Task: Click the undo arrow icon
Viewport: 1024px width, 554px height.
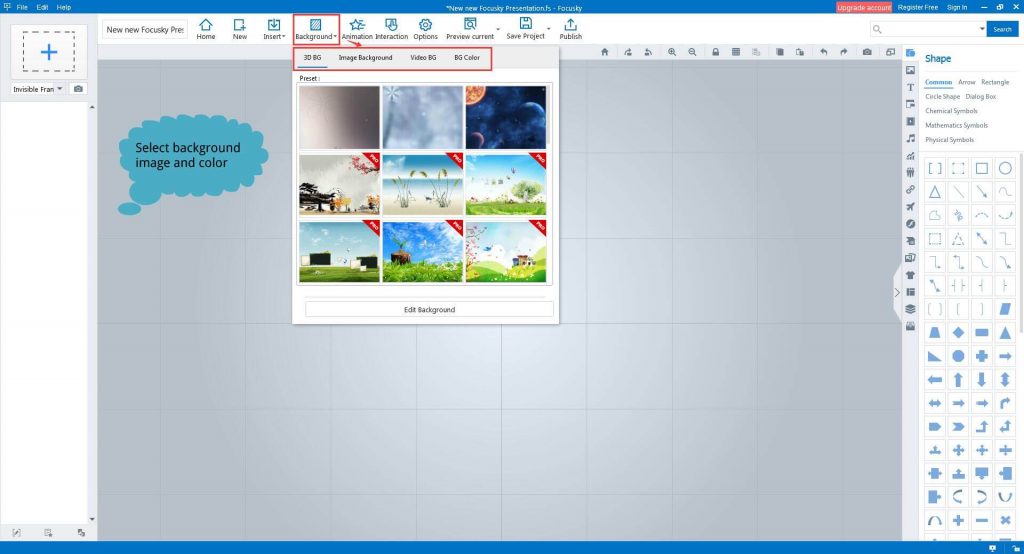Action: pyautogui.click(x=823, y=52)
